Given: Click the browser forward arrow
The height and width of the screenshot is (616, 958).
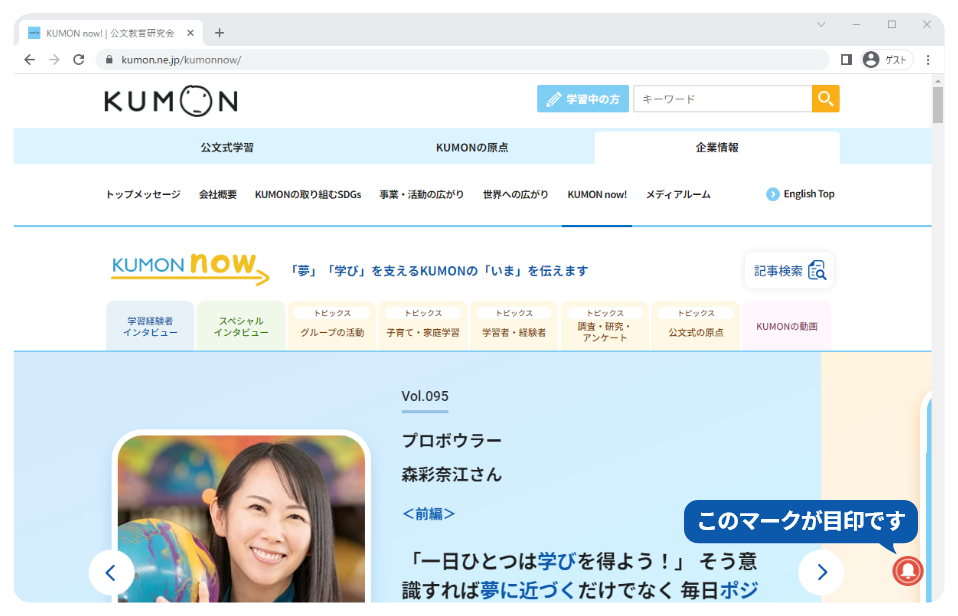Looking at the screenshot, I should [x=54, y=59].
